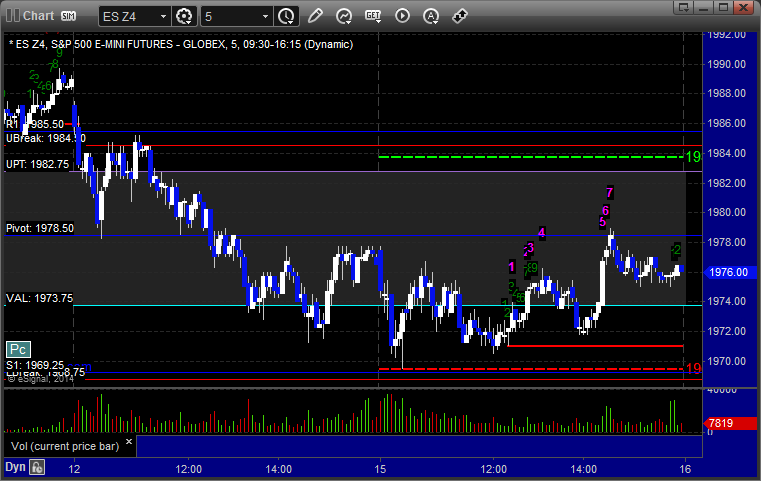
Task: Click the 1974.00 price axis label
Action: 727,301
